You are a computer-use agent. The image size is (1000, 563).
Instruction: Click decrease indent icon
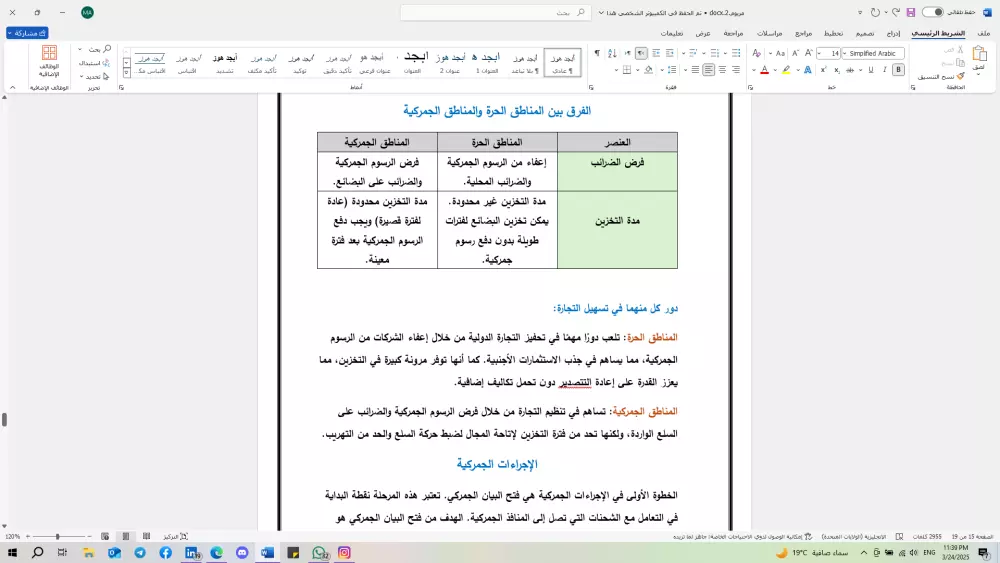[670, 54]
